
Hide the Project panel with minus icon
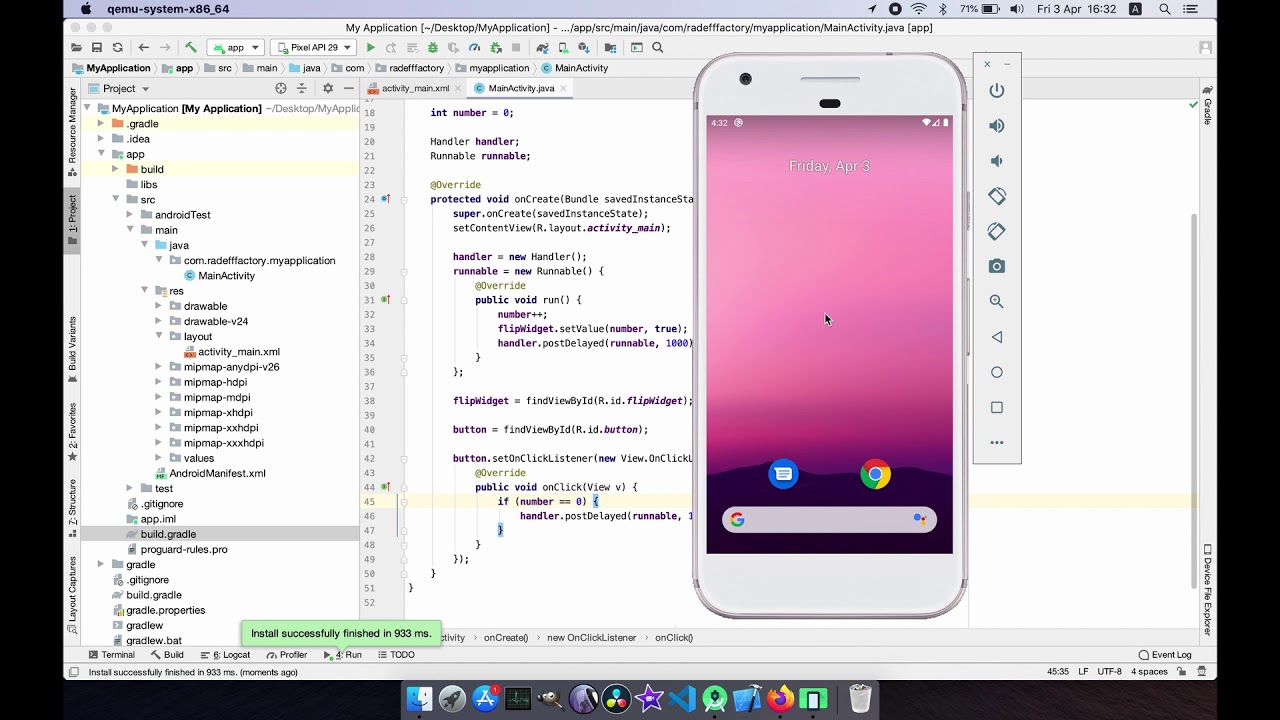[x=347, y=88]
